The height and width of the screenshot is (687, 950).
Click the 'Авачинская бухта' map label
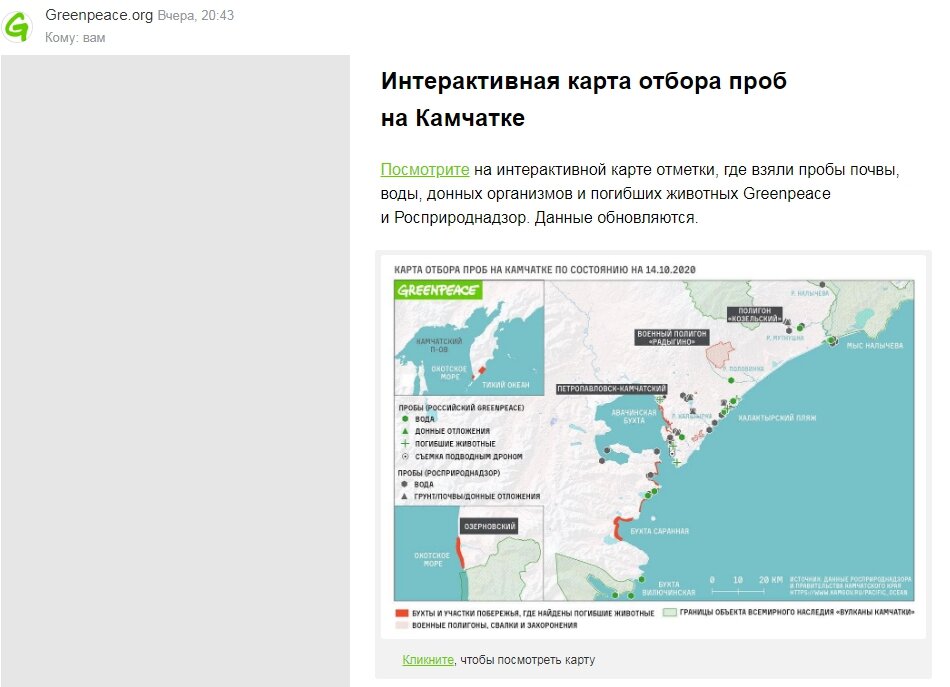click(634, 416)
